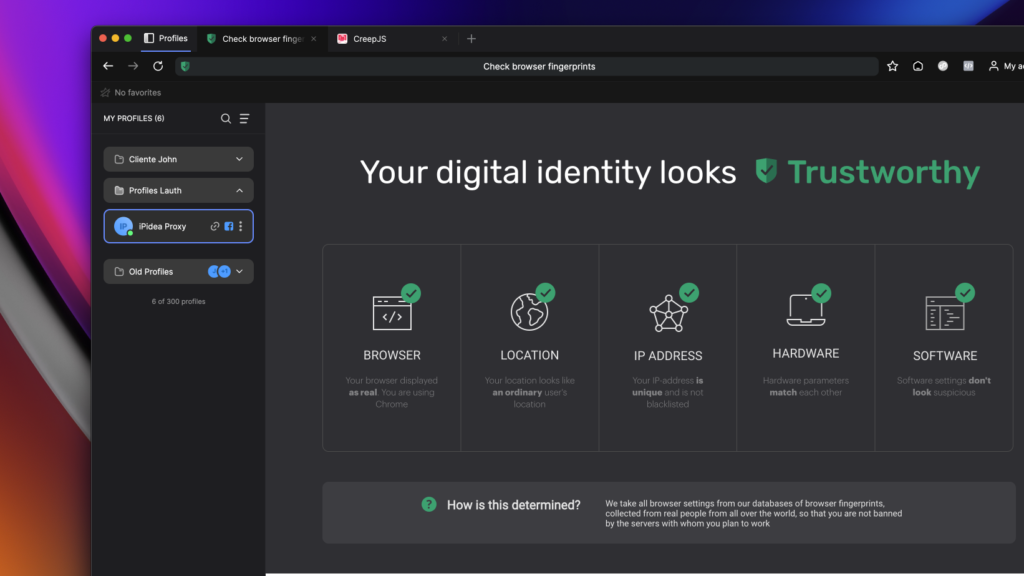Click the link icon on iPidea Proxy
The width and height of the screenshot is (1024, 576).
214,227
